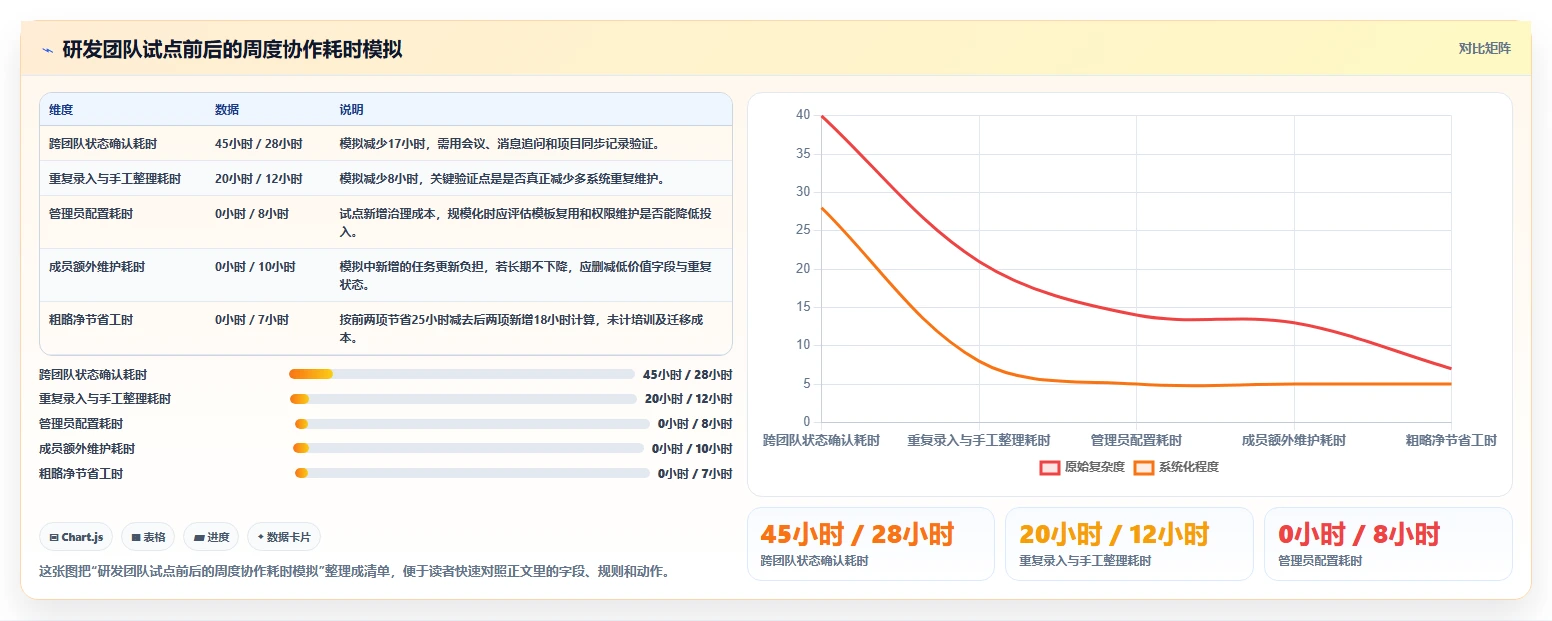Click the y-axis tick label 15

pos(803,307)
